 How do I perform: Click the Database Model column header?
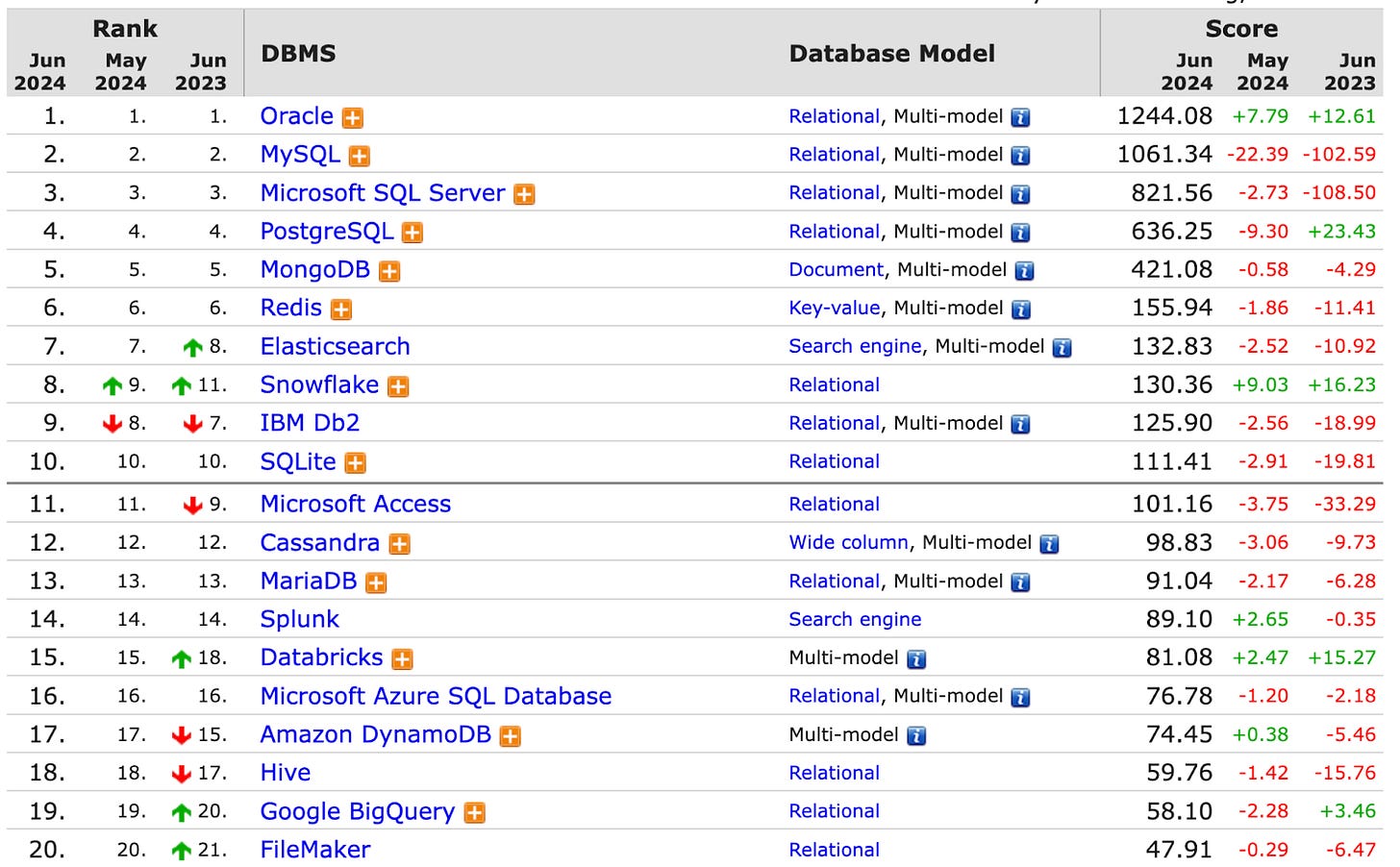[891, 54]
